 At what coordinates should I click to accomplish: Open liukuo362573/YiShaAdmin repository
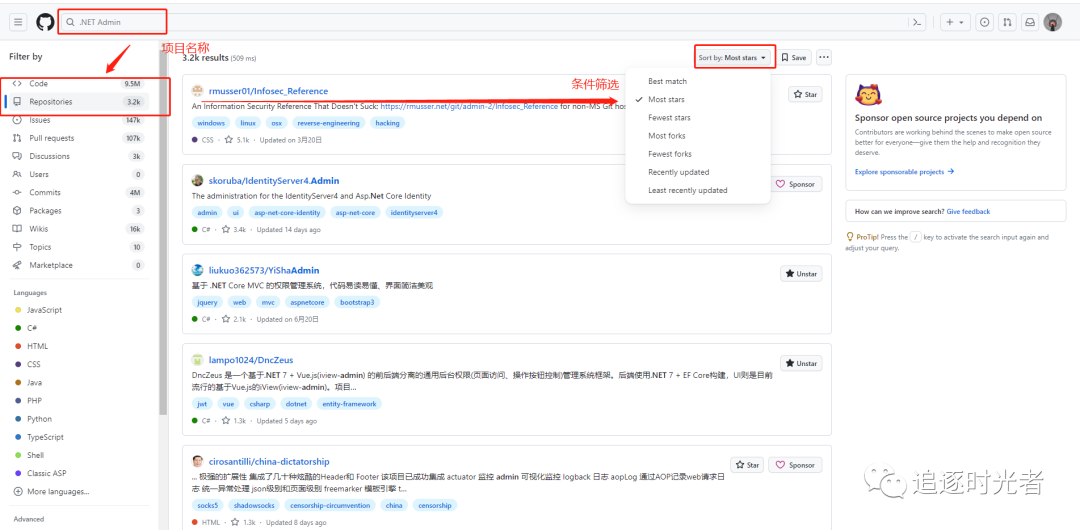tap(264, 270)
